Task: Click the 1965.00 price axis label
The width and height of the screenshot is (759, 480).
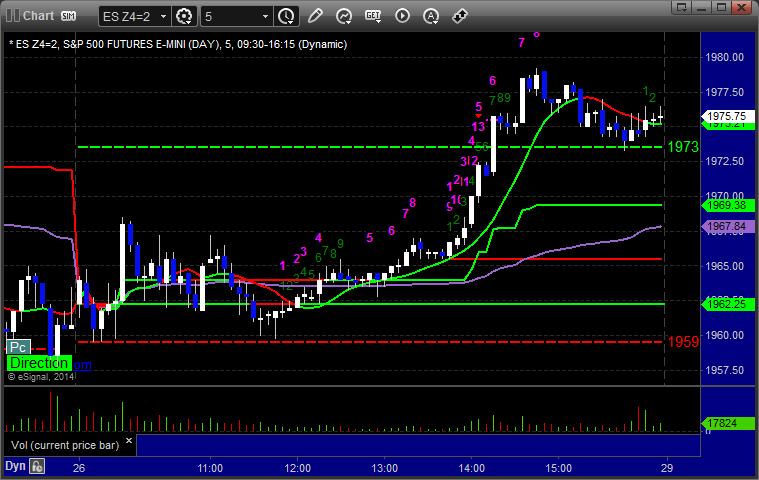Action: tap(725, 266)
